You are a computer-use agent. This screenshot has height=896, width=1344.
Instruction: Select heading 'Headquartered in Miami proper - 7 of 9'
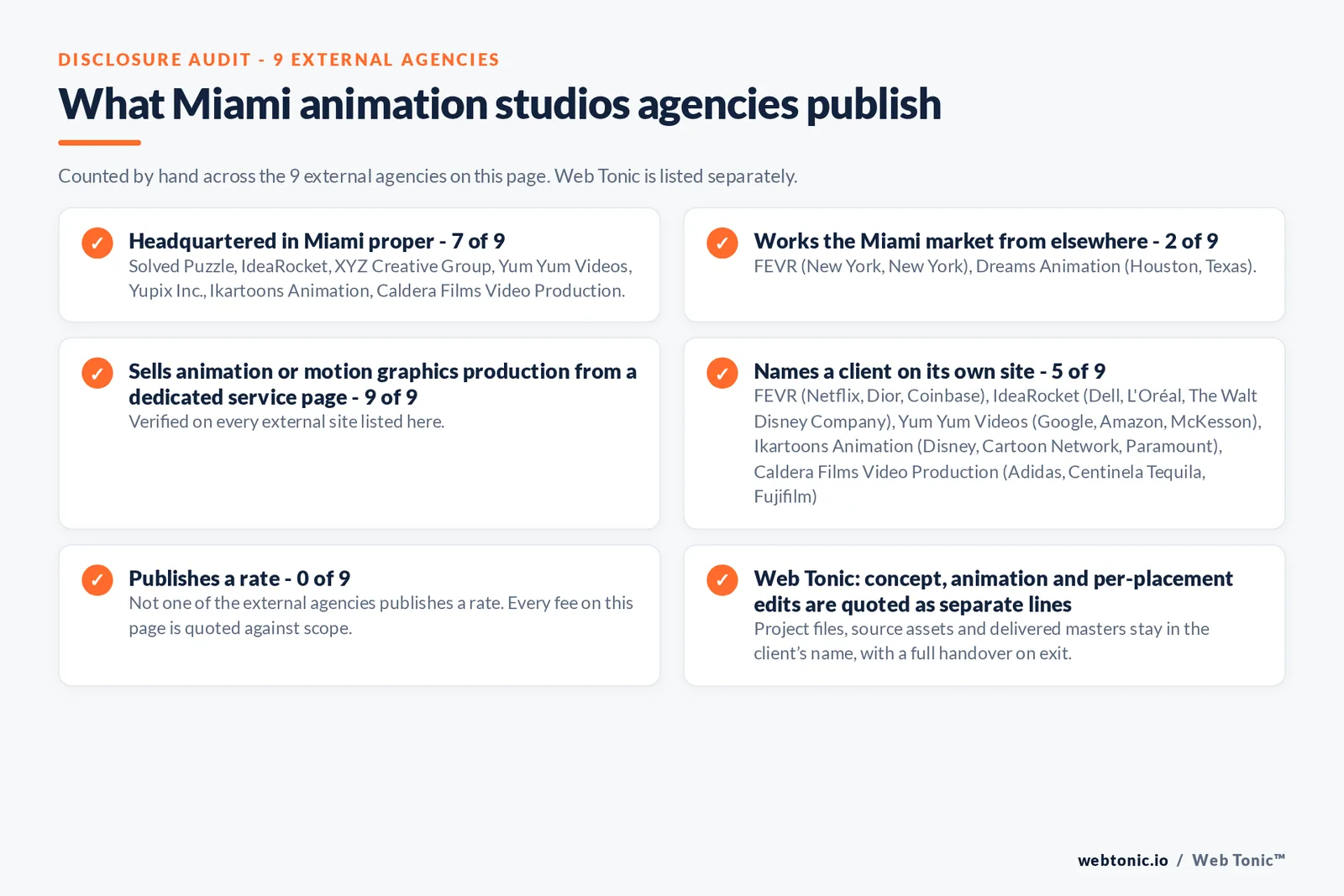point(317,241)
